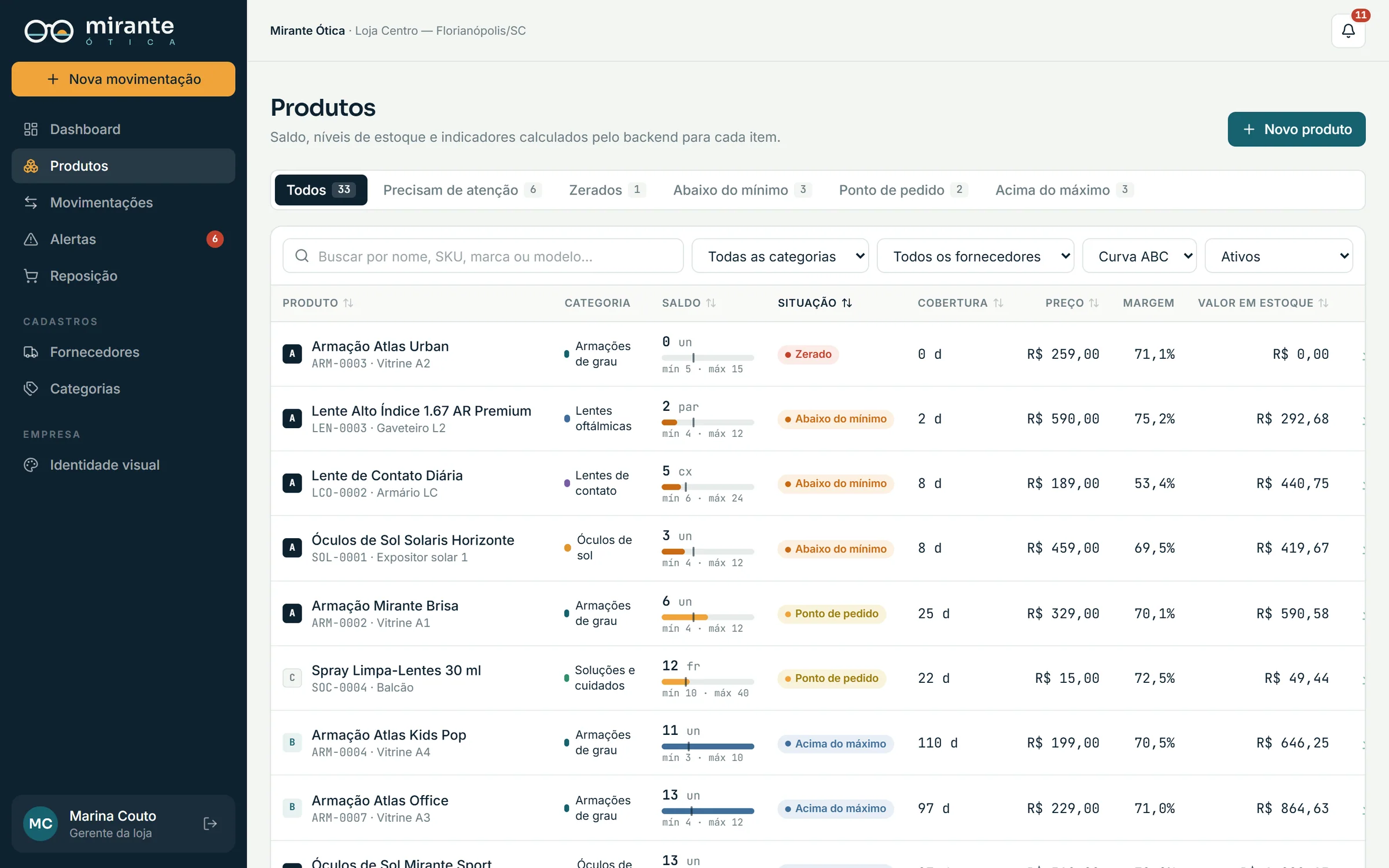Switch to Zerados tab
Screen dimensions: 1389x868
pyautogui.click(x=607, y=190)
